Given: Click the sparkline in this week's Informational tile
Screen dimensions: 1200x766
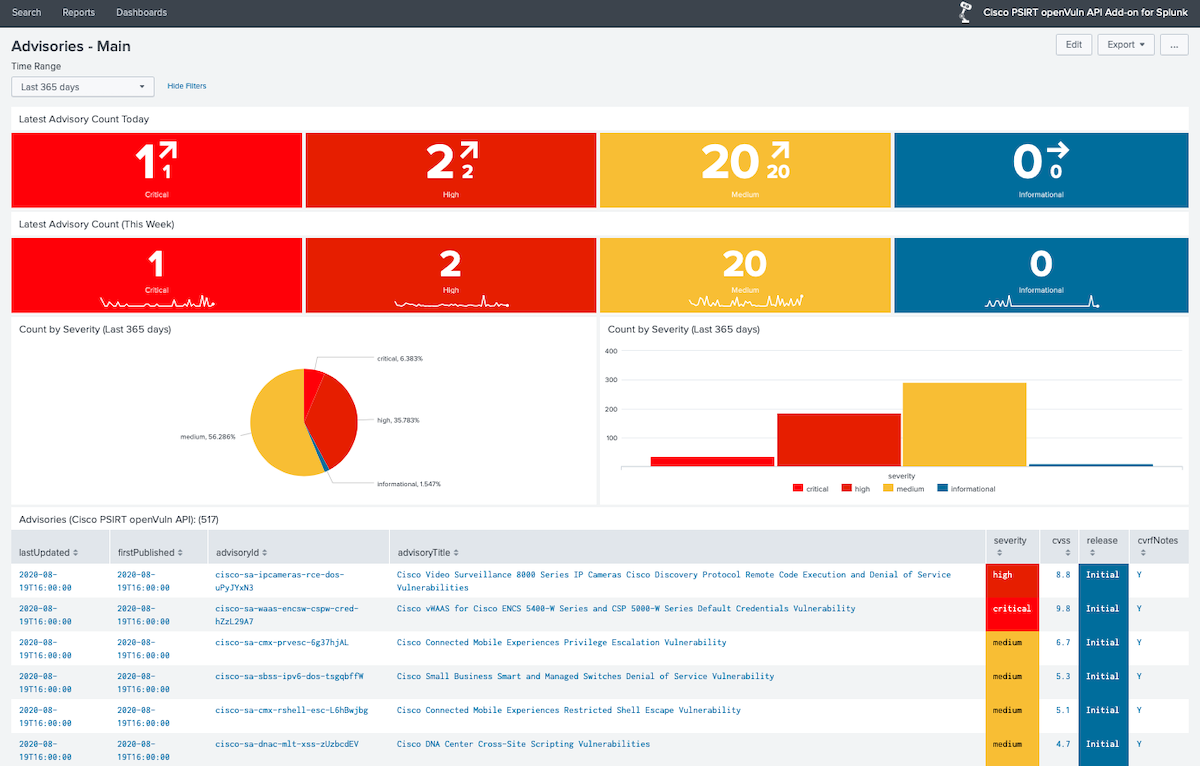Looking at the screenshot, I should click(x=1041, y=301).
